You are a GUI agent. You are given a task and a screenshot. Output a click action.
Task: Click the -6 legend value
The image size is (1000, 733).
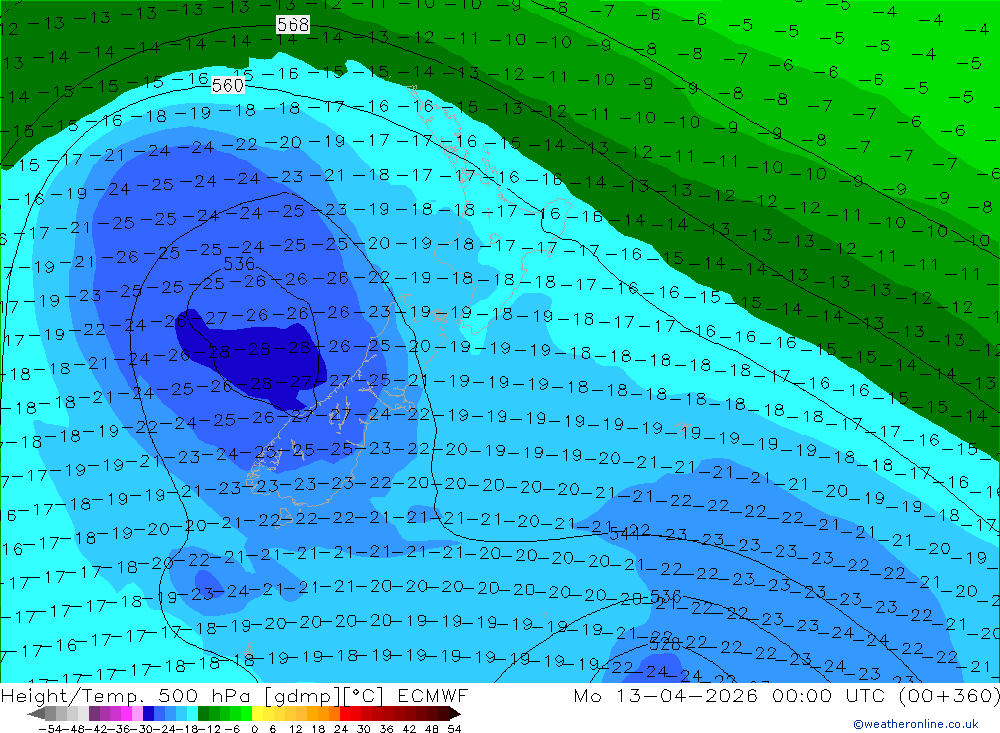[232, 729]
